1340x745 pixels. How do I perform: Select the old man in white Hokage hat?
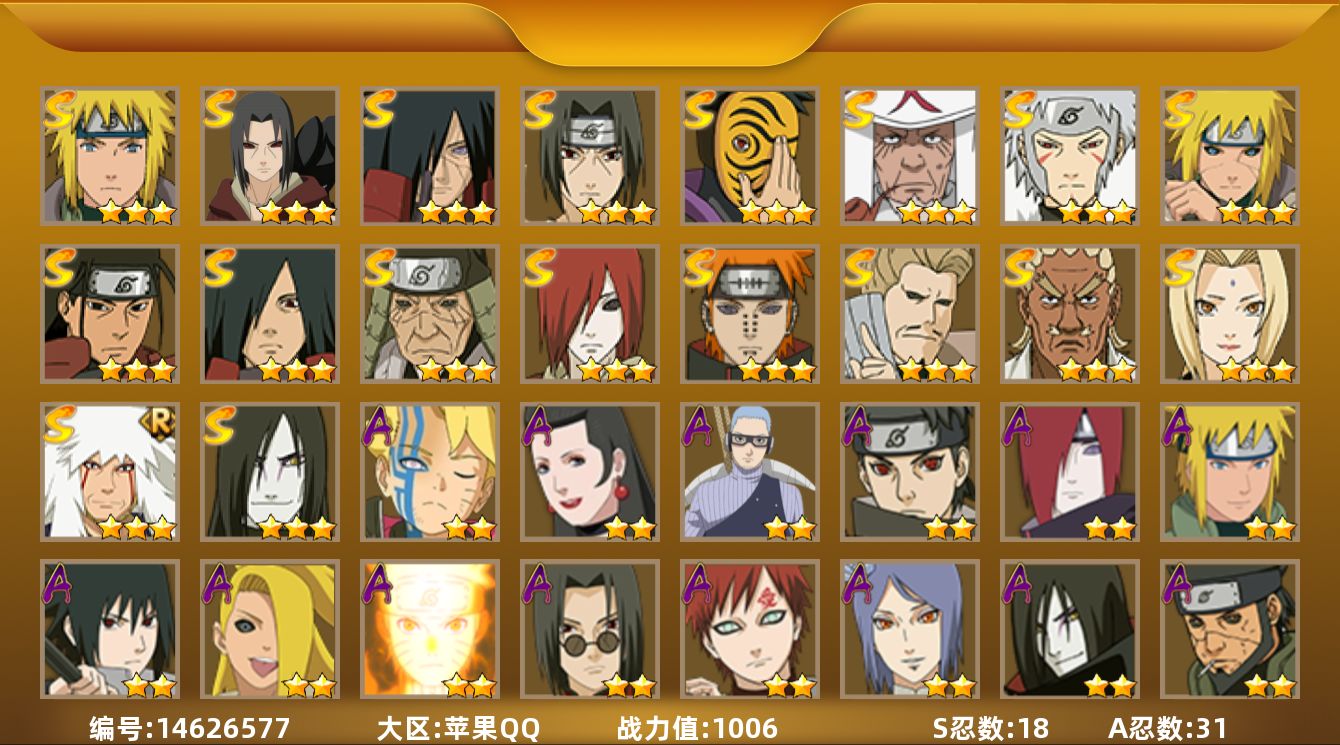910,156
